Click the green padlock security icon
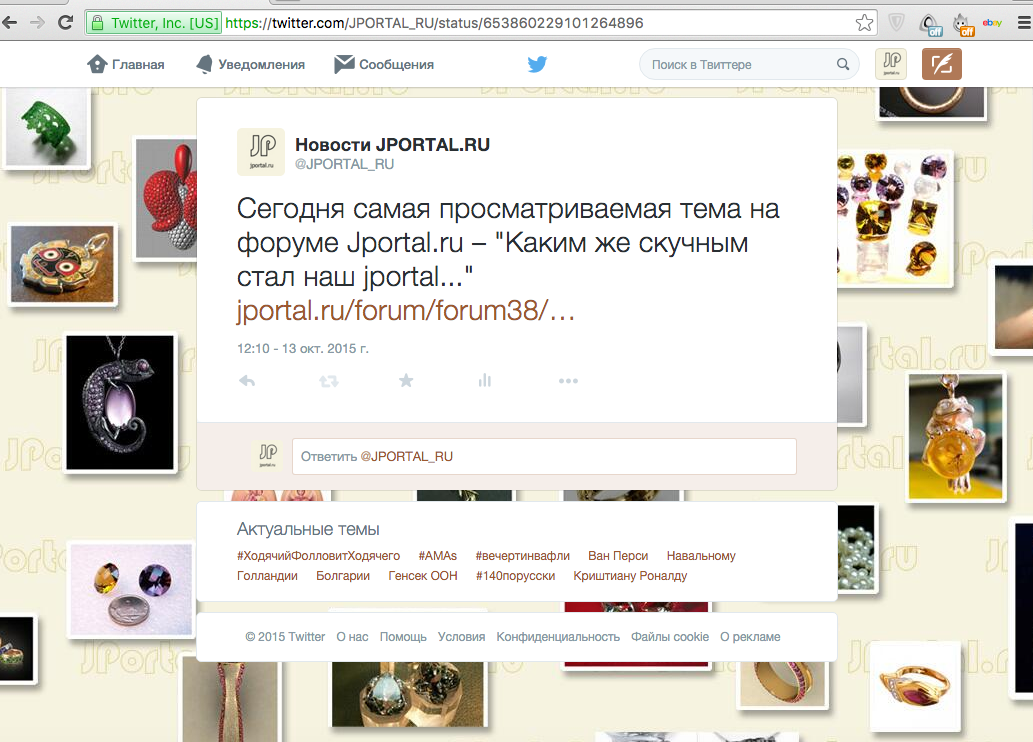Screen dimensions: 1033x742 pyautogui.click(x=98, y=23)
